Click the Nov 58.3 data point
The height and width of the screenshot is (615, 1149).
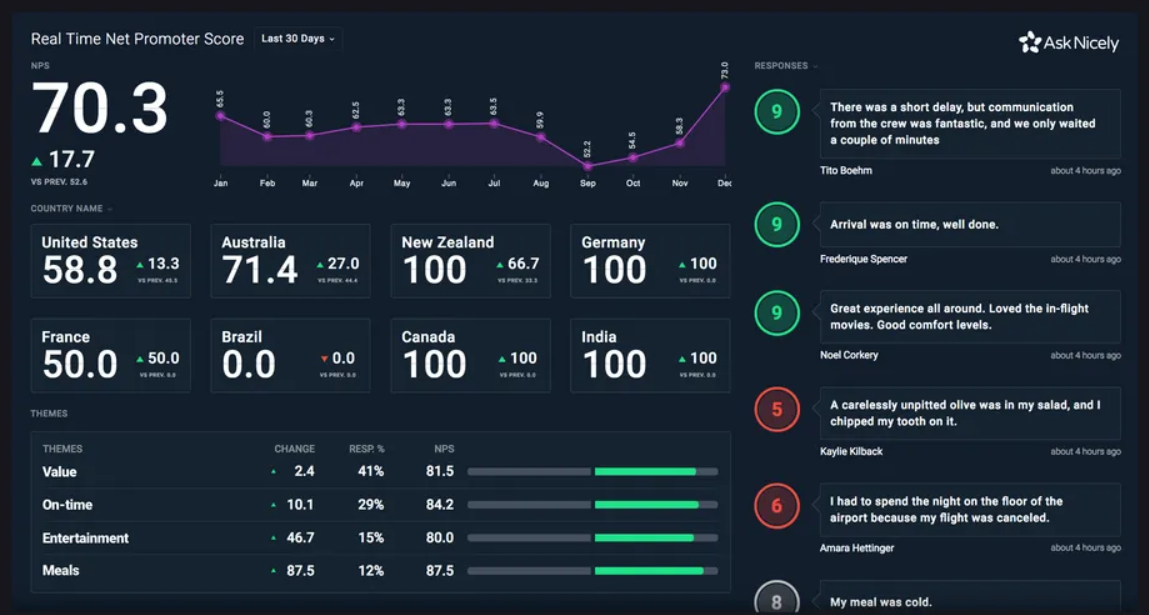(x=679, y=143)
